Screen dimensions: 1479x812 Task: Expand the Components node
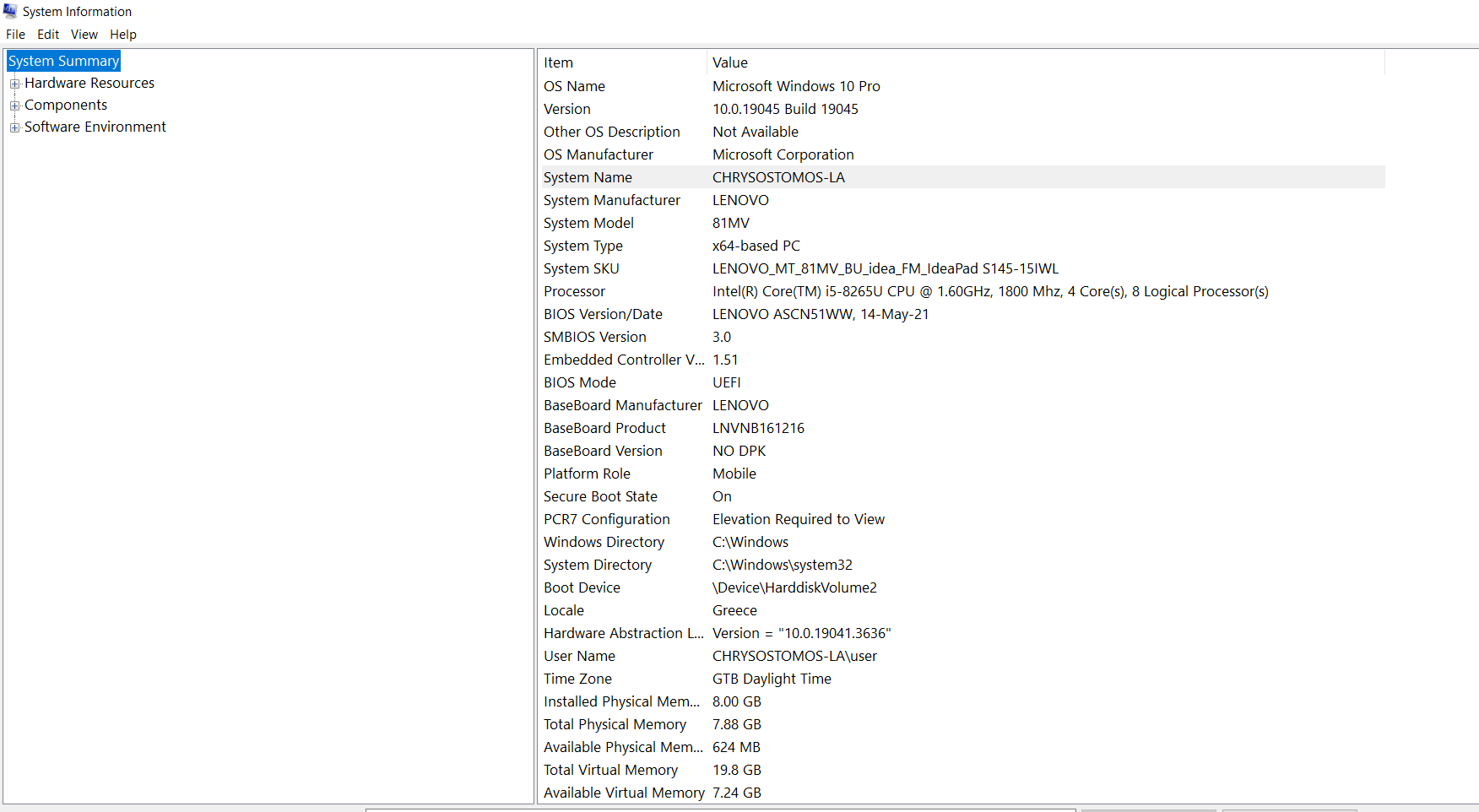click(14, 106)
